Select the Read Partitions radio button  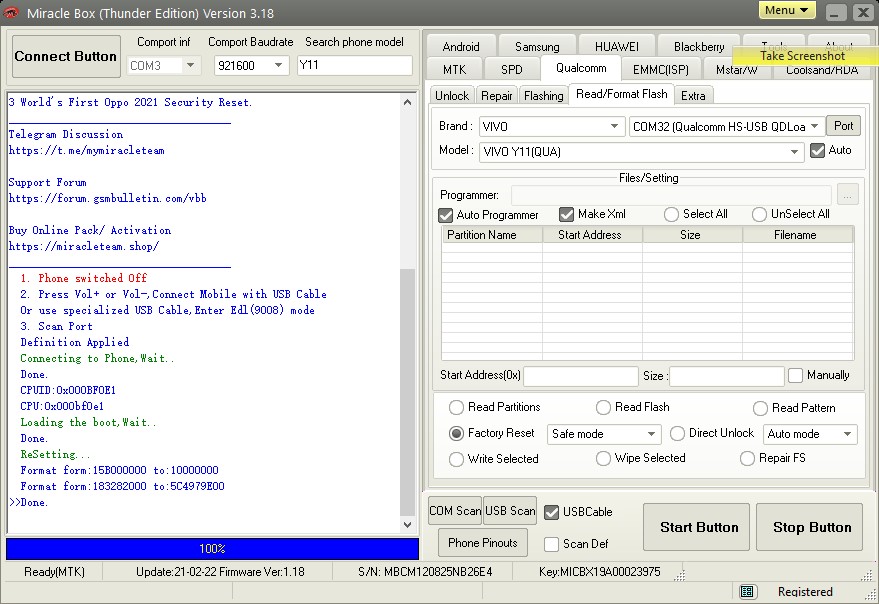click(x=456, y=407)
